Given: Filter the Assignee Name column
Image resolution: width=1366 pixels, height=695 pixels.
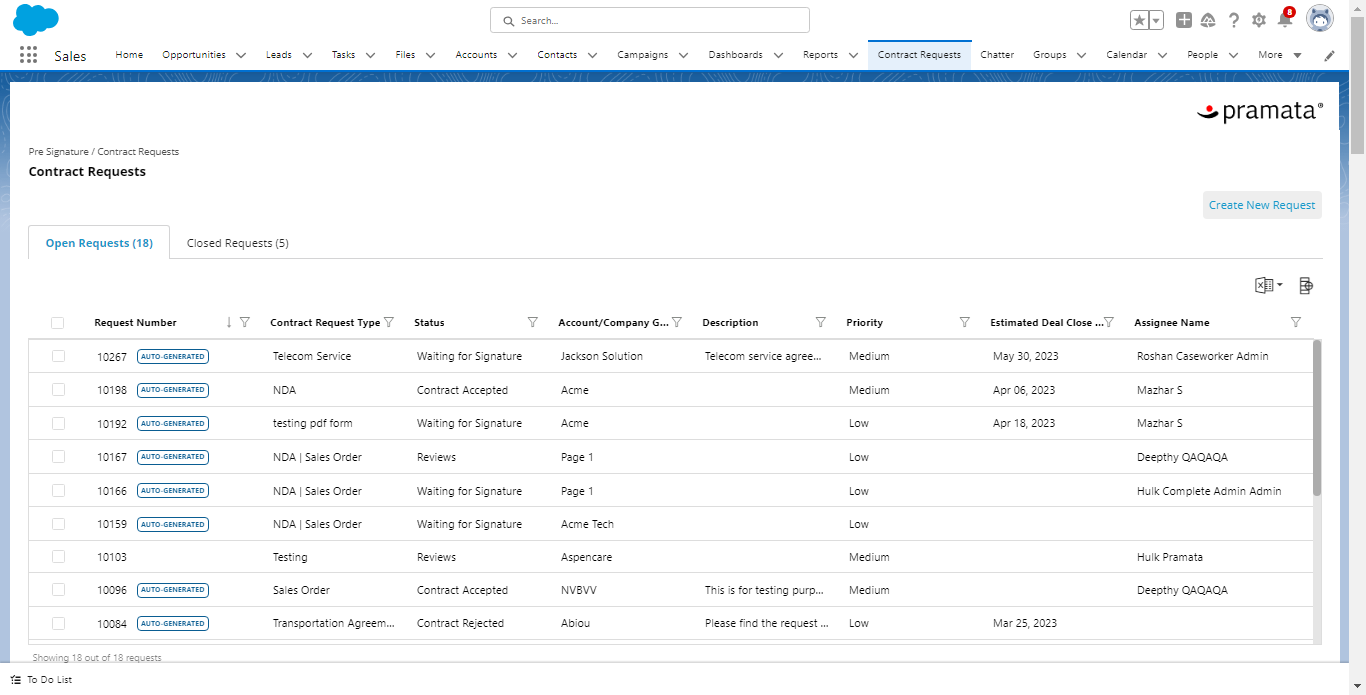Looking at the screenshot, I should pyautogui.click(x=1296, y=322).
